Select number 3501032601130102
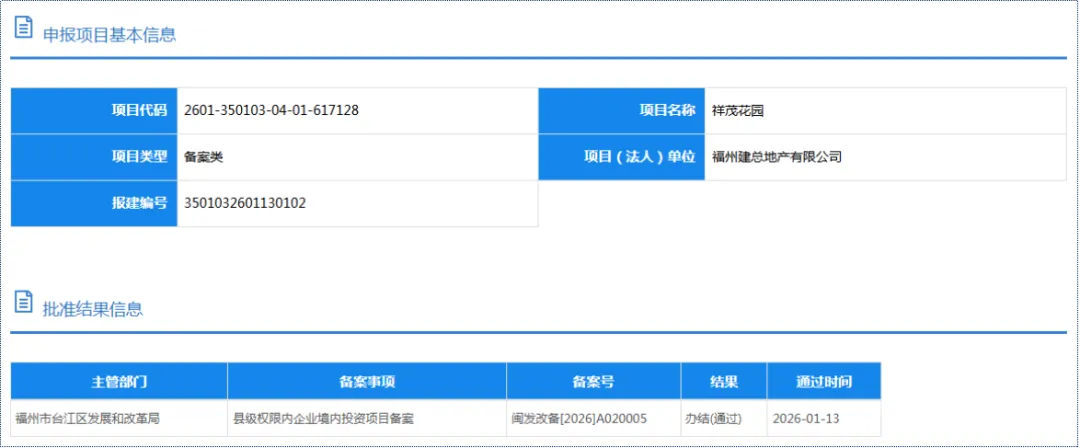This screenshot has height=448, width=1080. (x=245, y=203)
